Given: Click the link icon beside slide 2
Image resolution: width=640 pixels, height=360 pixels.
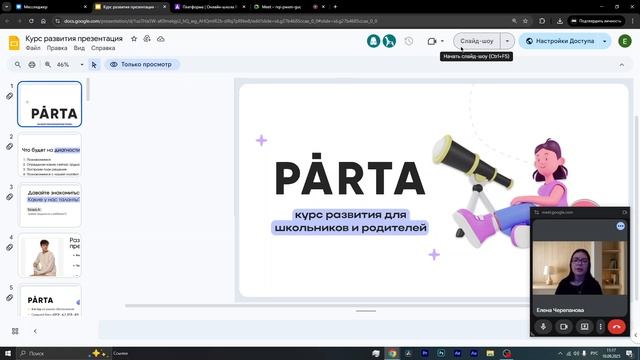Looking at the screenshot, I should [x=9, y=147].
